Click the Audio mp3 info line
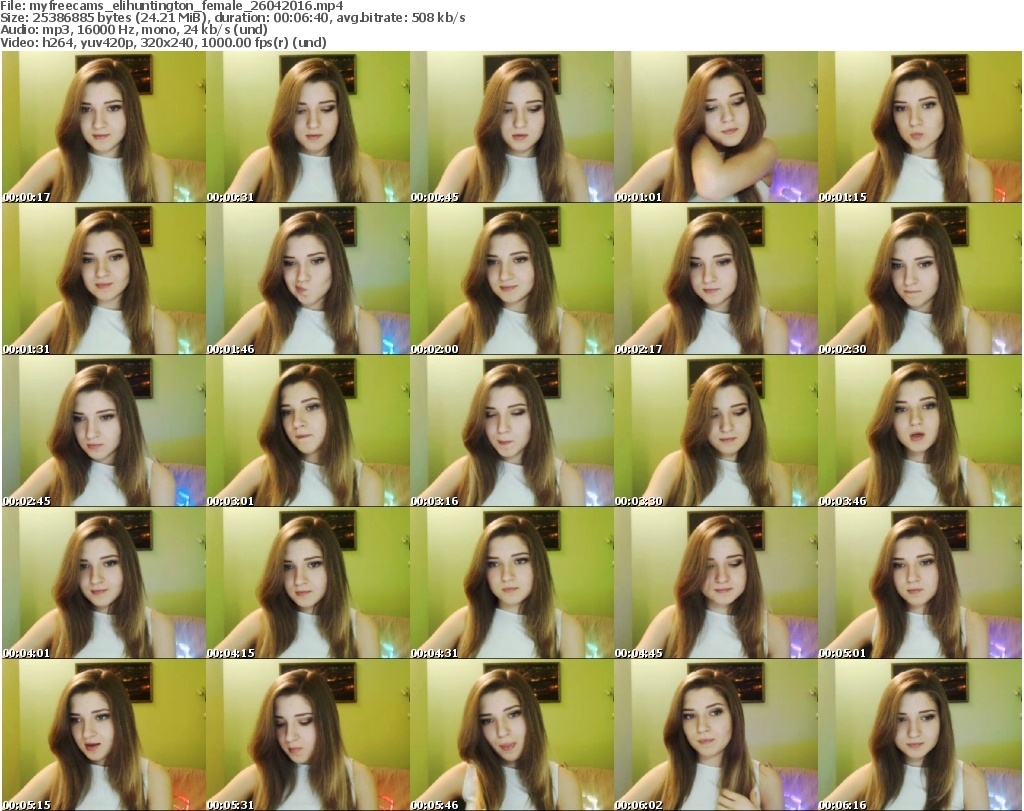Screen dimensions: 1024x811 click(134, 30)
